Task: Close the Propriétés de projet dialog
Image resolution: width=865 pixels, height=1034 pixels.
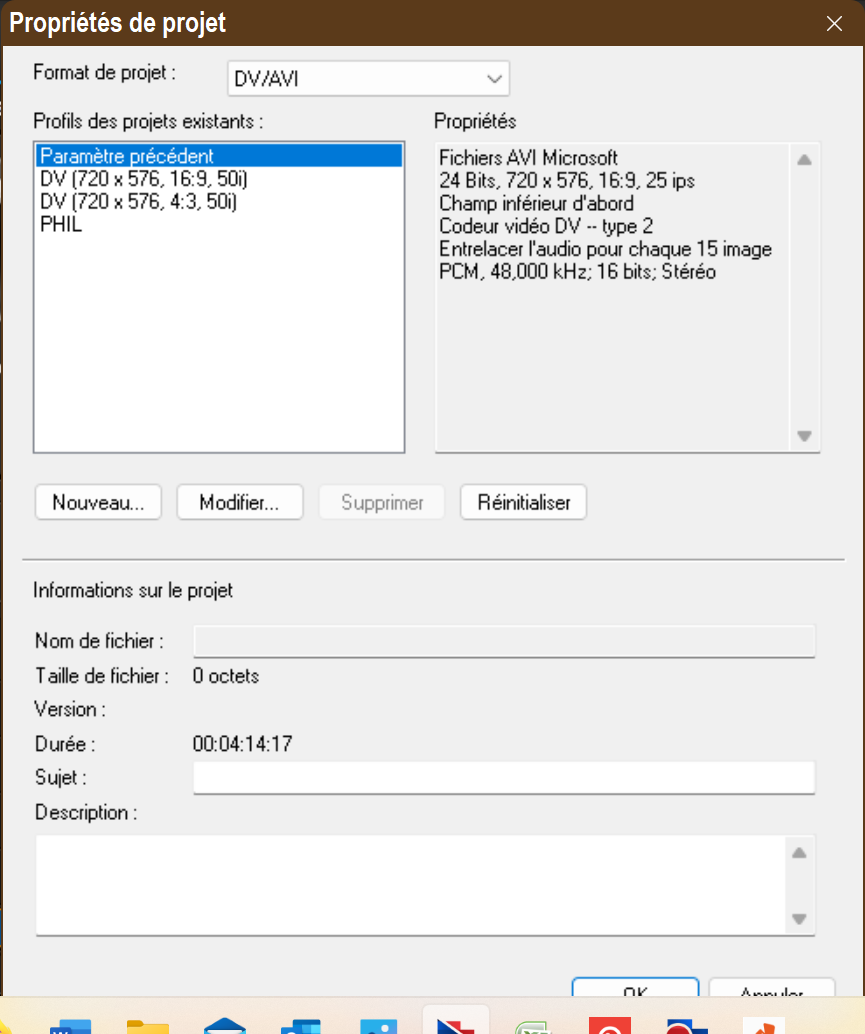Action: pos(834,24)
